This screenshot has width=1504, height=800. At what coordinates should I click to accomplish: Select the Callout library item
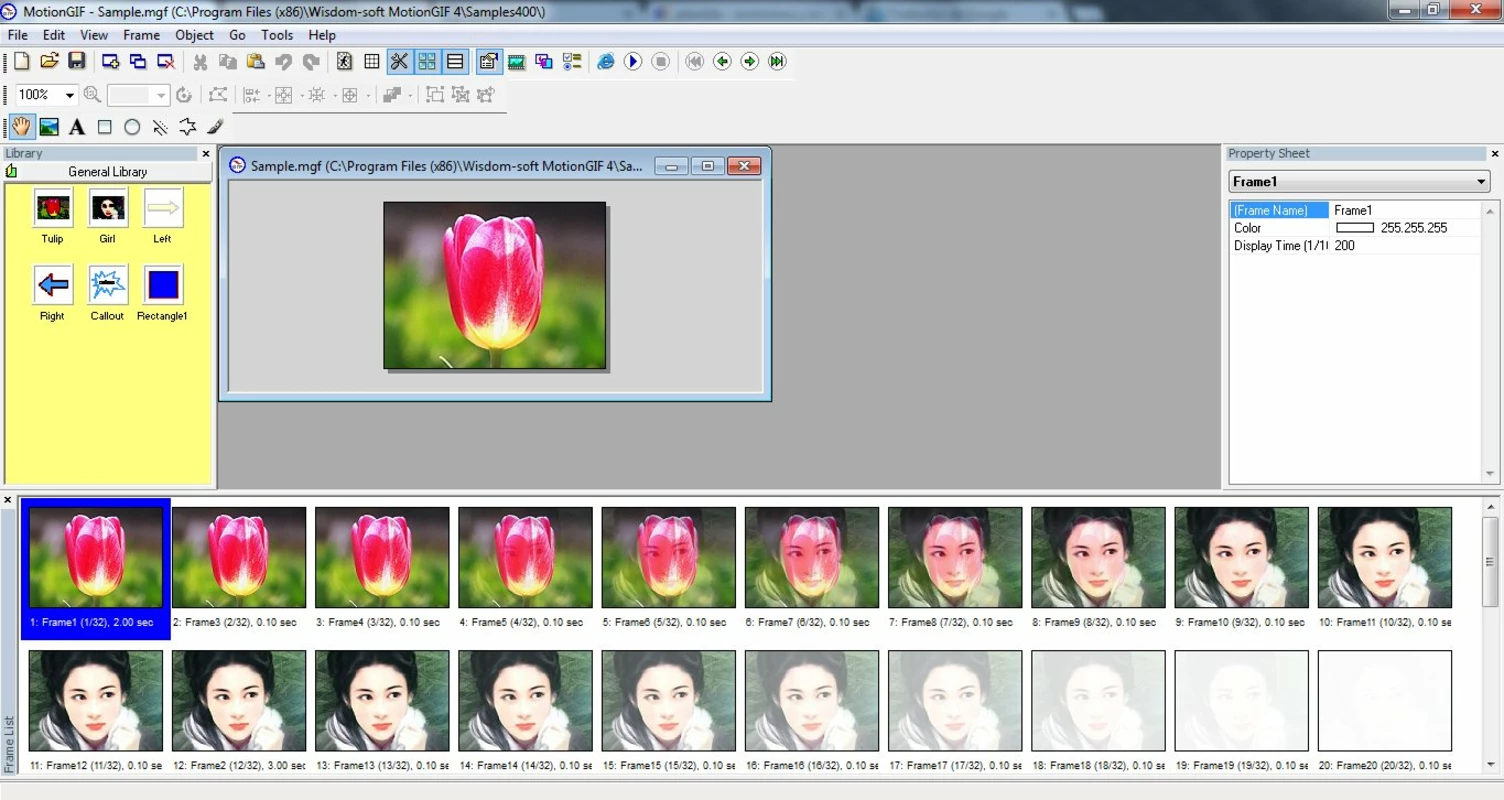click(x=107, y=293)
